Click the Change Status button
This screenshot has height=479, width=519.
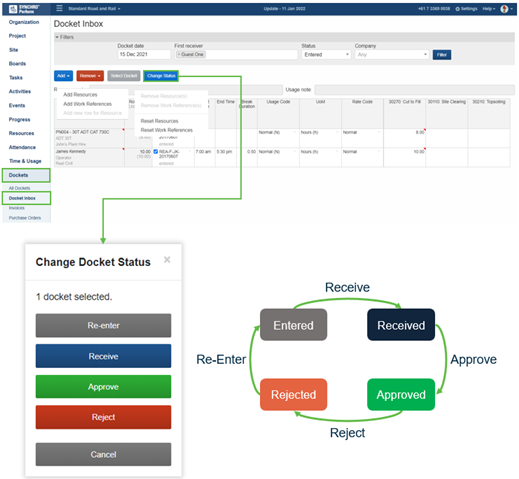(161, 76)
